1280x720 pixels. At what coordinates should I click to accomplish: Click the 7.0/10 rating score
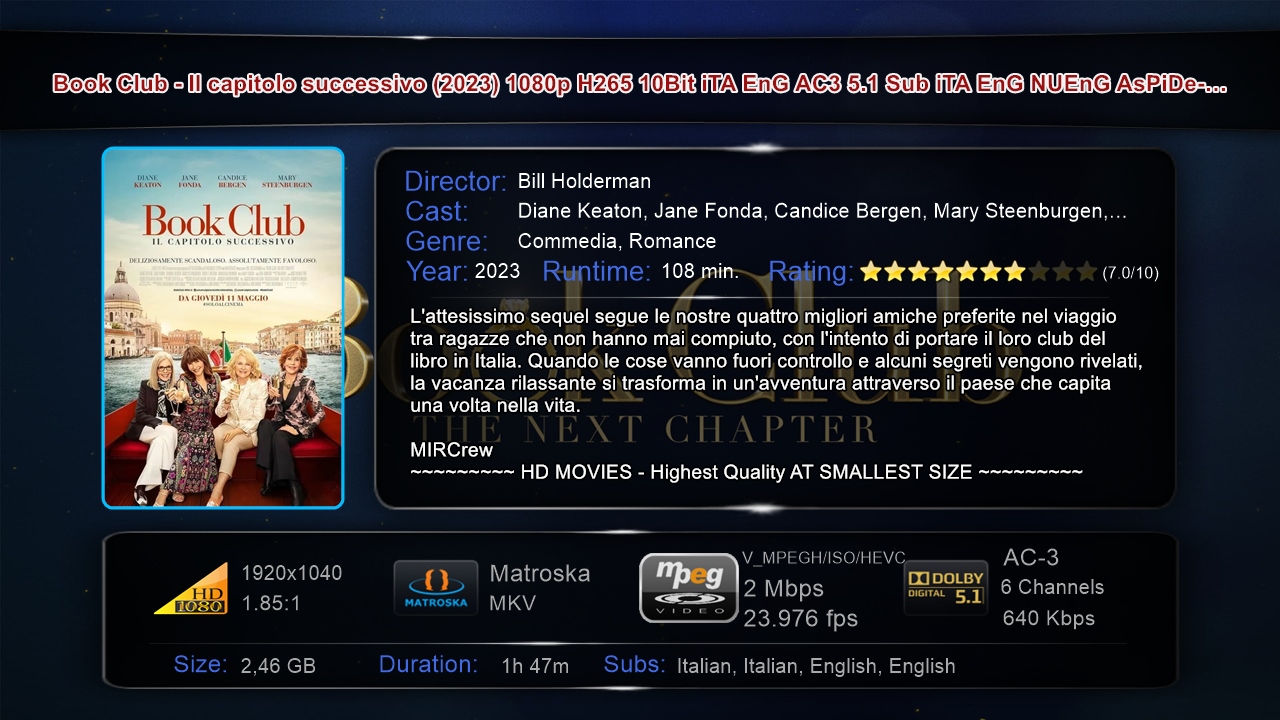point(1130,272)
